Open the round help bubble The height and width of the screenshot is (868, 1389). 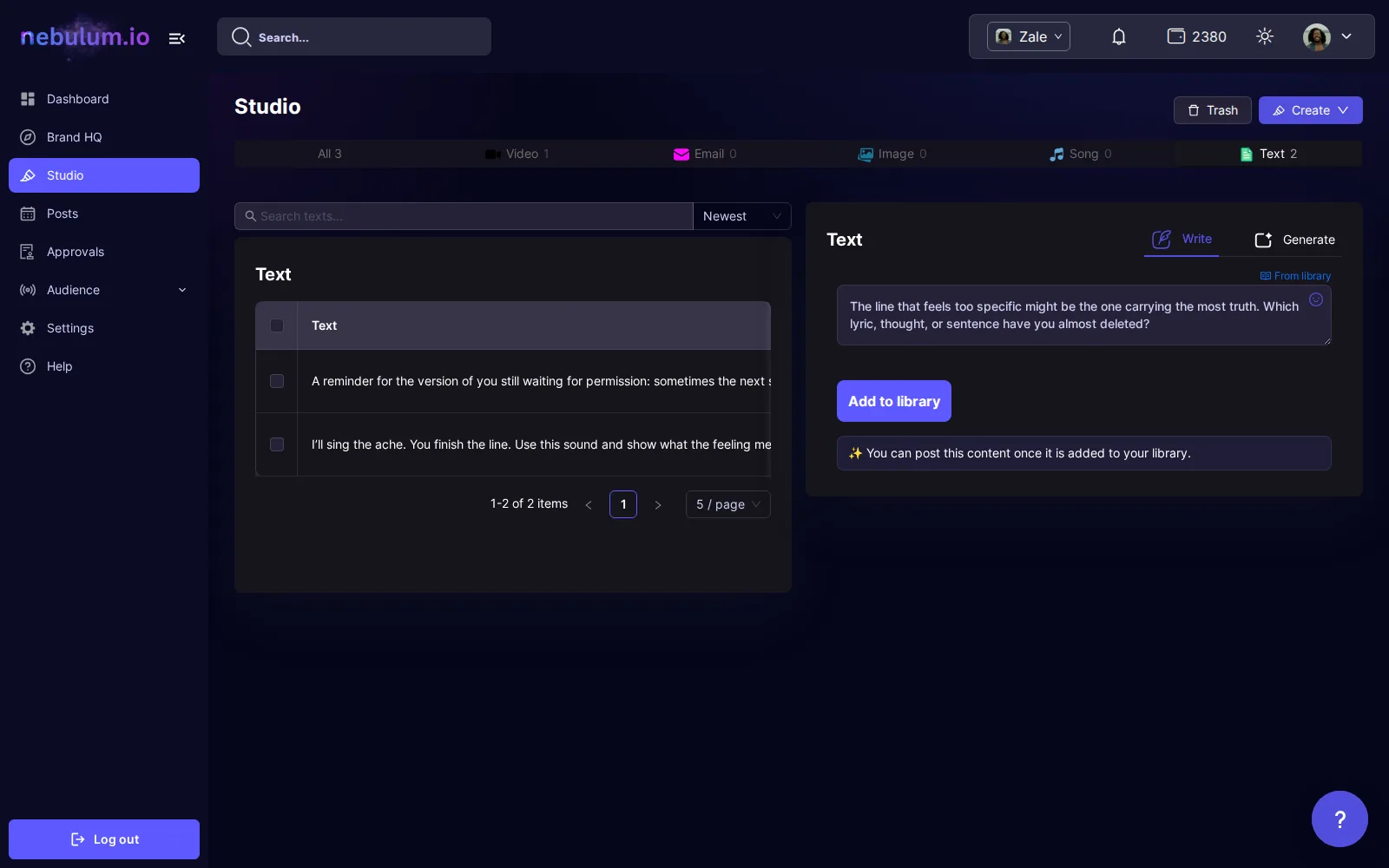[1340, 819]
